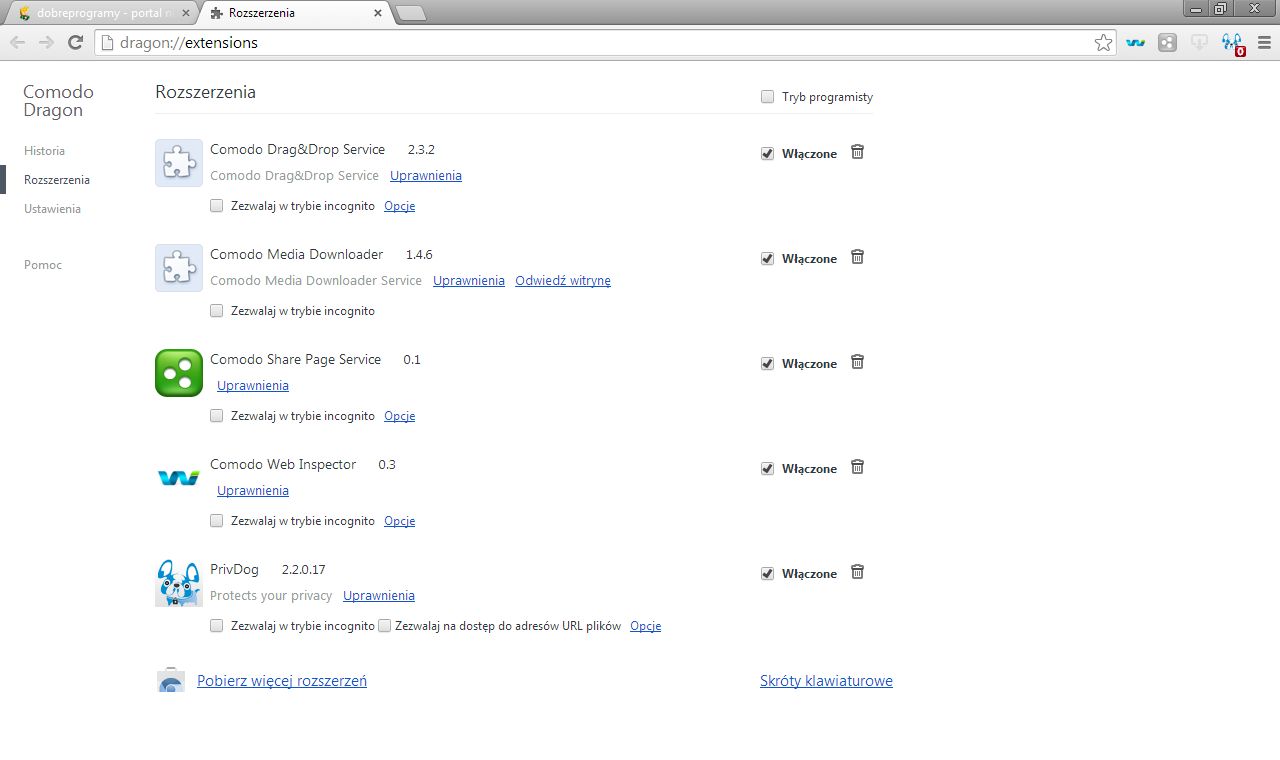Viewport: 1280px width, 760px height.
Task: Click the address bar with dragon://extensions
Action: tap(605, 43)
